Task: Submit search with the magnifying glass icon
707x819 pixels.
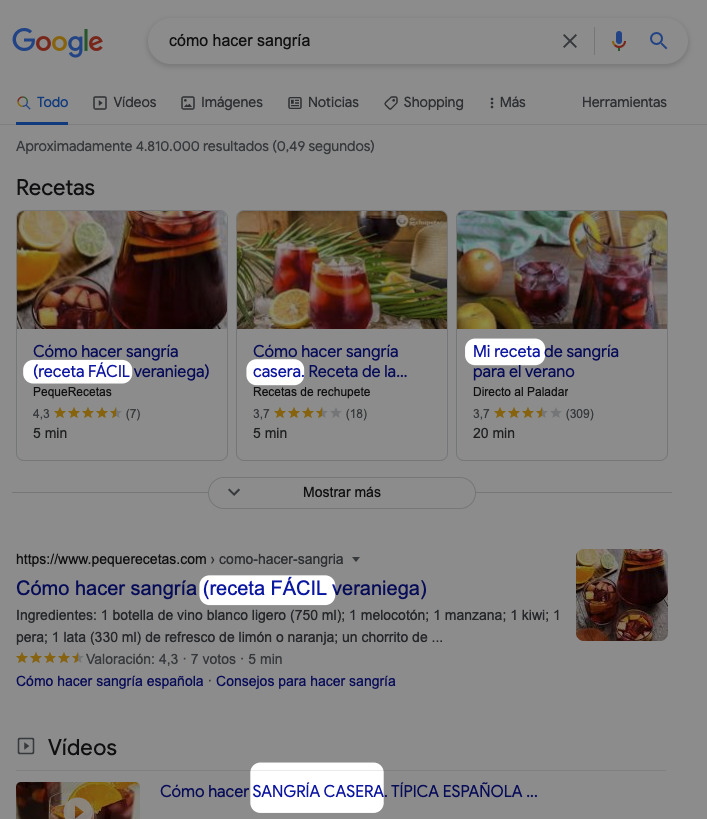Action: [658, 40]
